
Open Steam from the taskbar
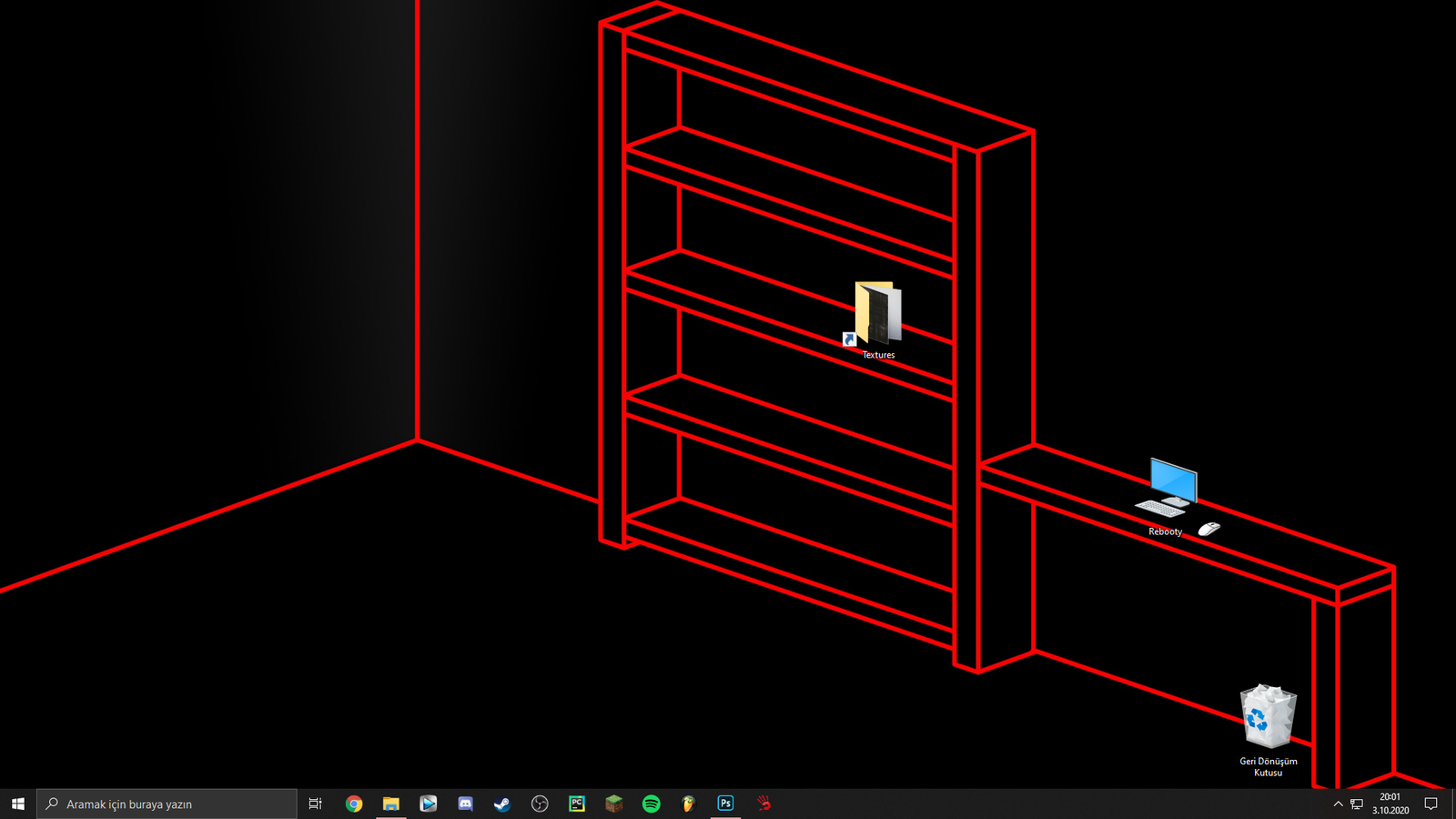coord(502,804)
